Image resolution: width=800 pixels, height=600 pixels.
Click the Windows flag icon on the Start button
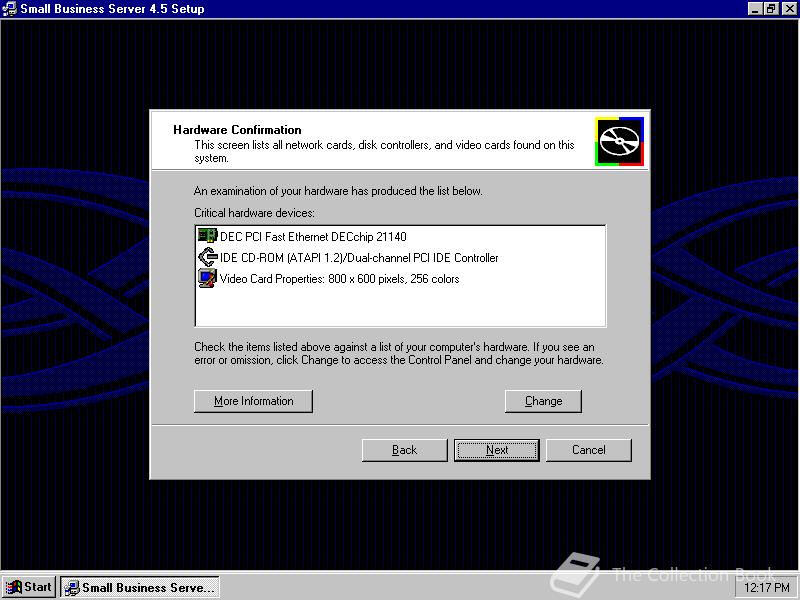point(14,587)
